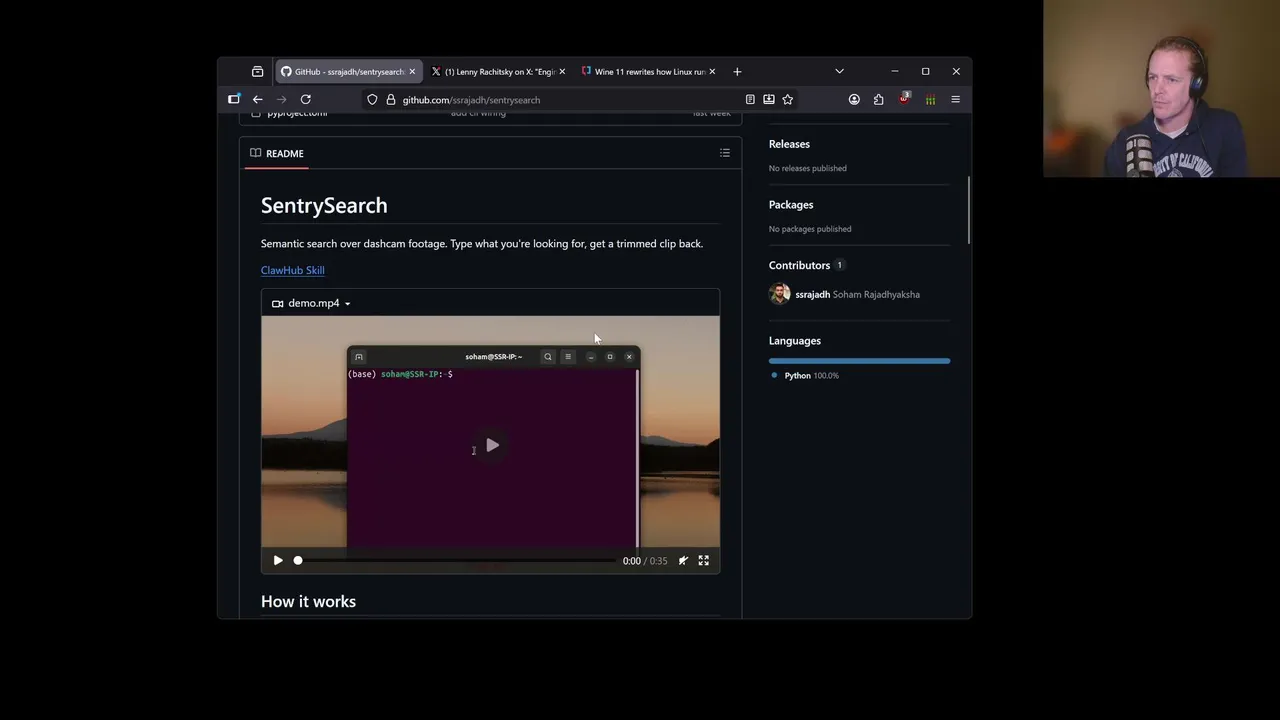Open the browser extensions puzzle icon

pyautogui.click(x=878, y=99)
